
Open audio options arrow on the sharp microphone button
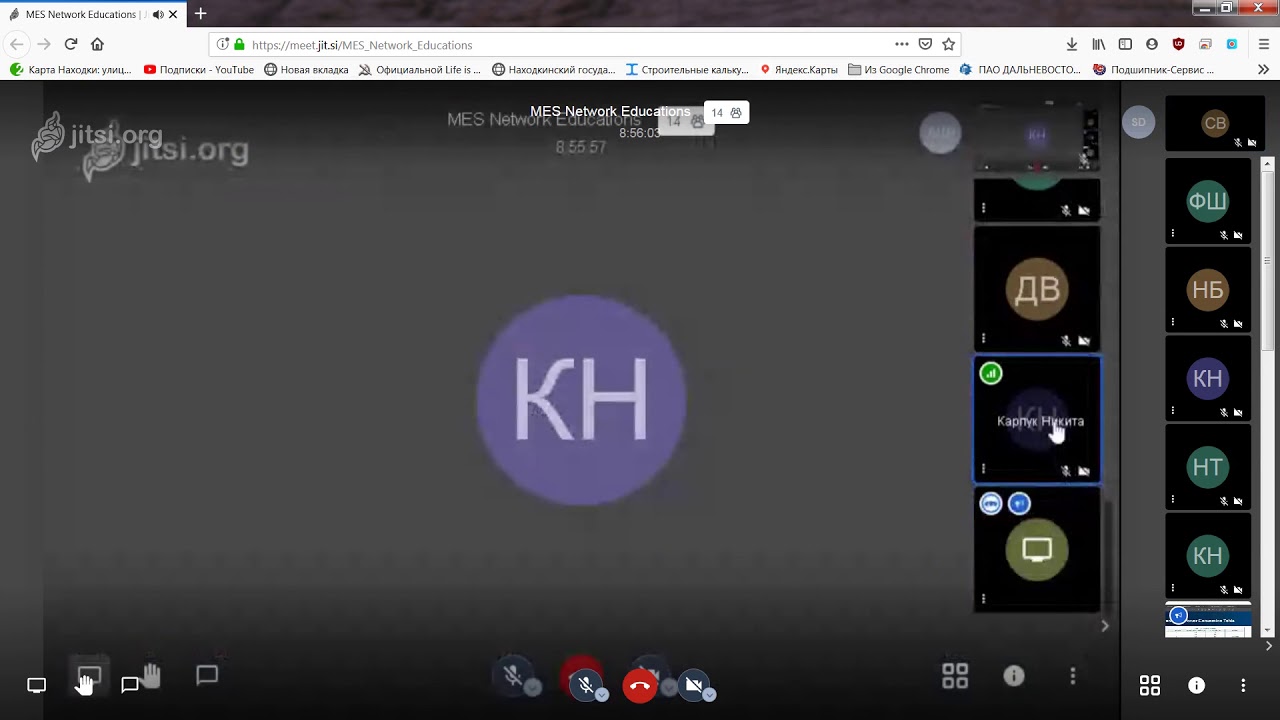click(602, 695)
